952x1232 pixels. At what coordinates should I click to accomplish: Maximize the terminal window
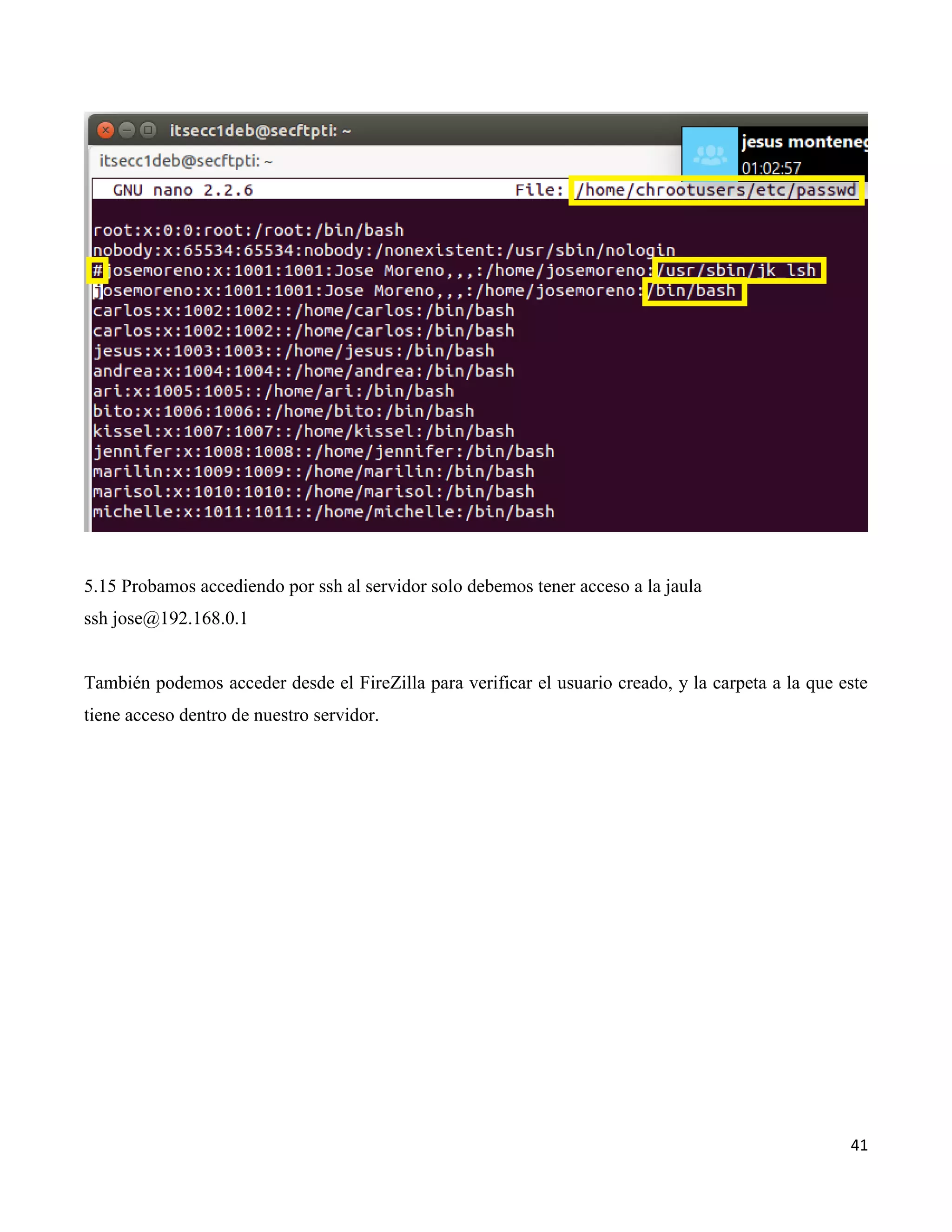coord(148,130)
